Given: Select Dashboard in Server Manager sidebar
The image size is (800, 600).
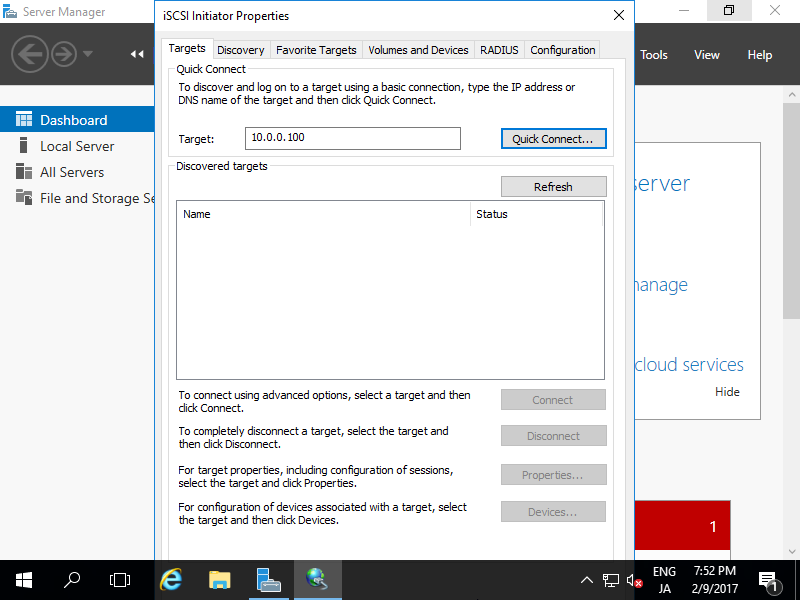Looking at the screenshot, I should click(x=77, y=120).
